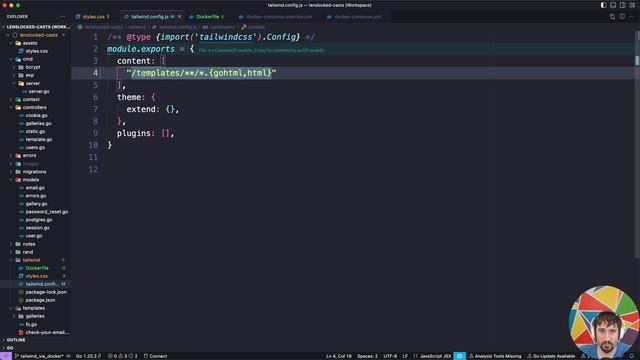The height and width of the screenshot is (360, 640).
Task: Switch to styles.css tab
Action: pos(94,17)
